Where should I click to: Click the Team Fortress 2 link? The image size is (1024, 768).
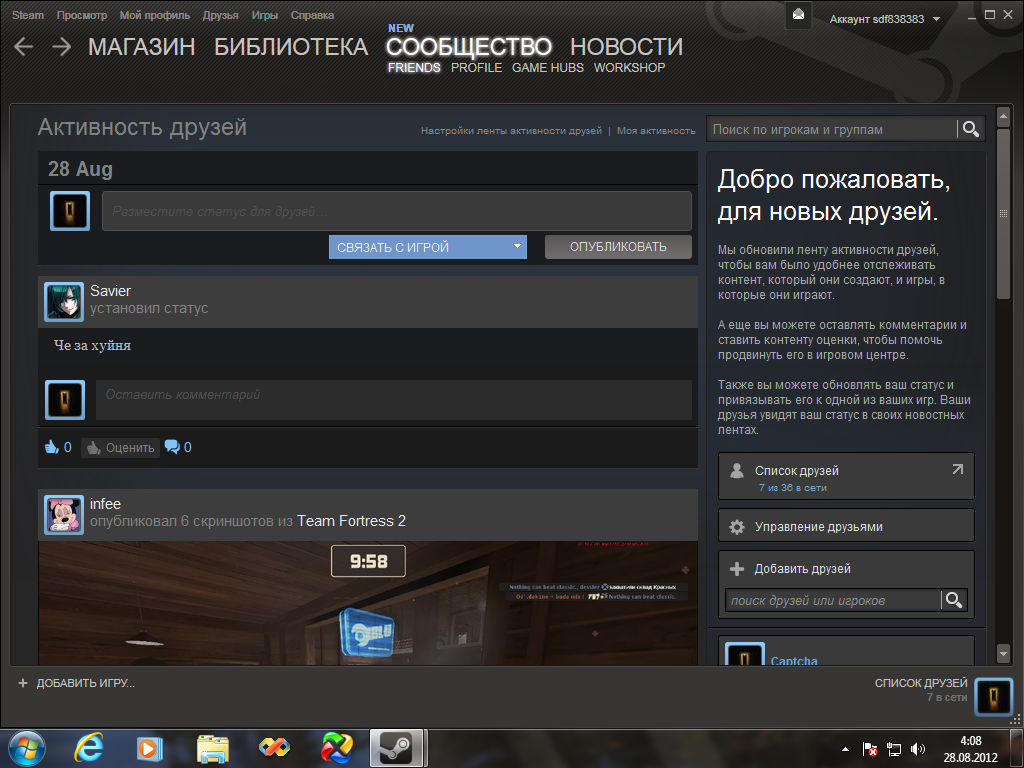(351, 521)
